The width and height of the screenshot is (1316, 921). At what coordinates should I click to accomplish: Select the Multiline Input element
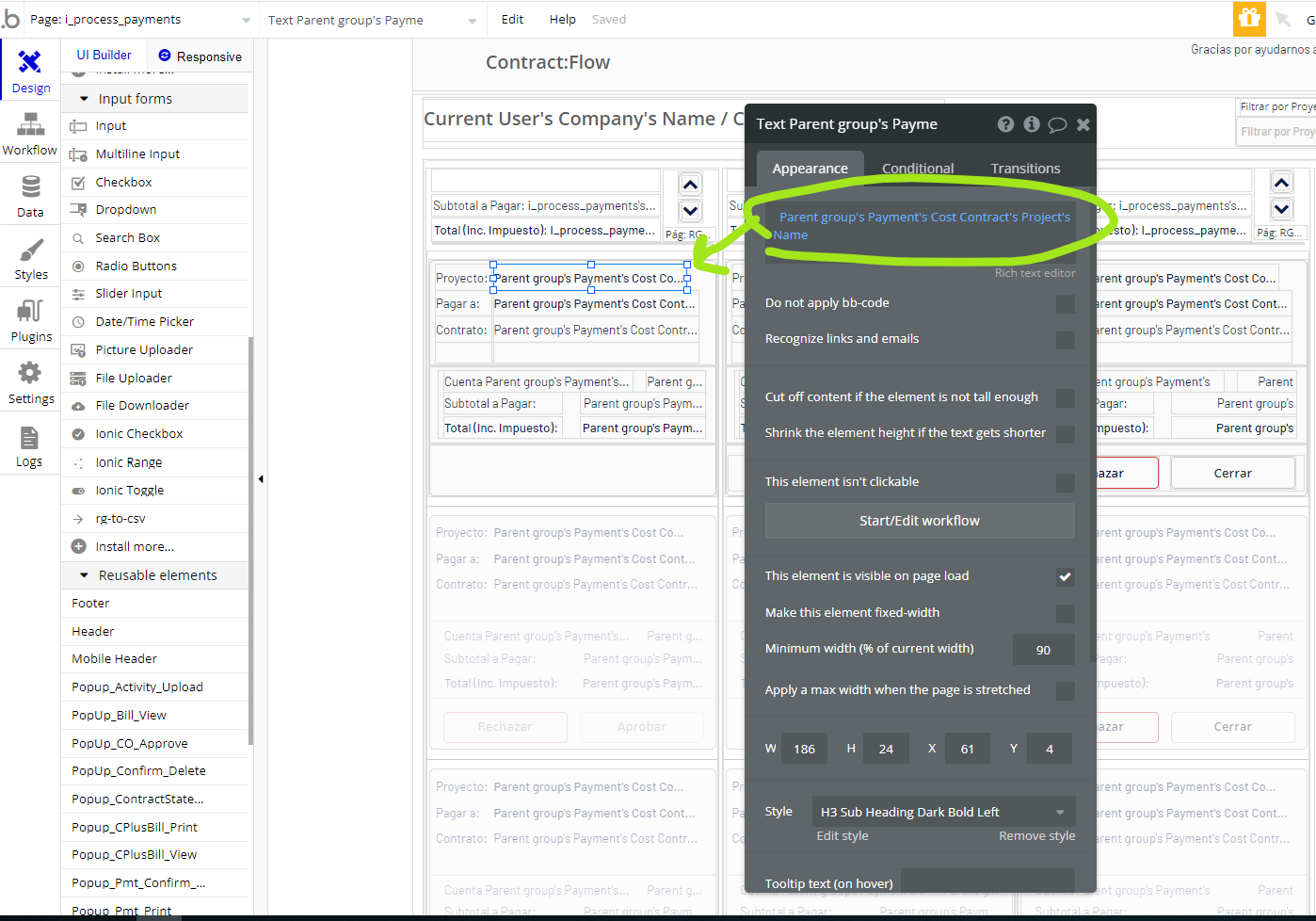coord(155,154)
